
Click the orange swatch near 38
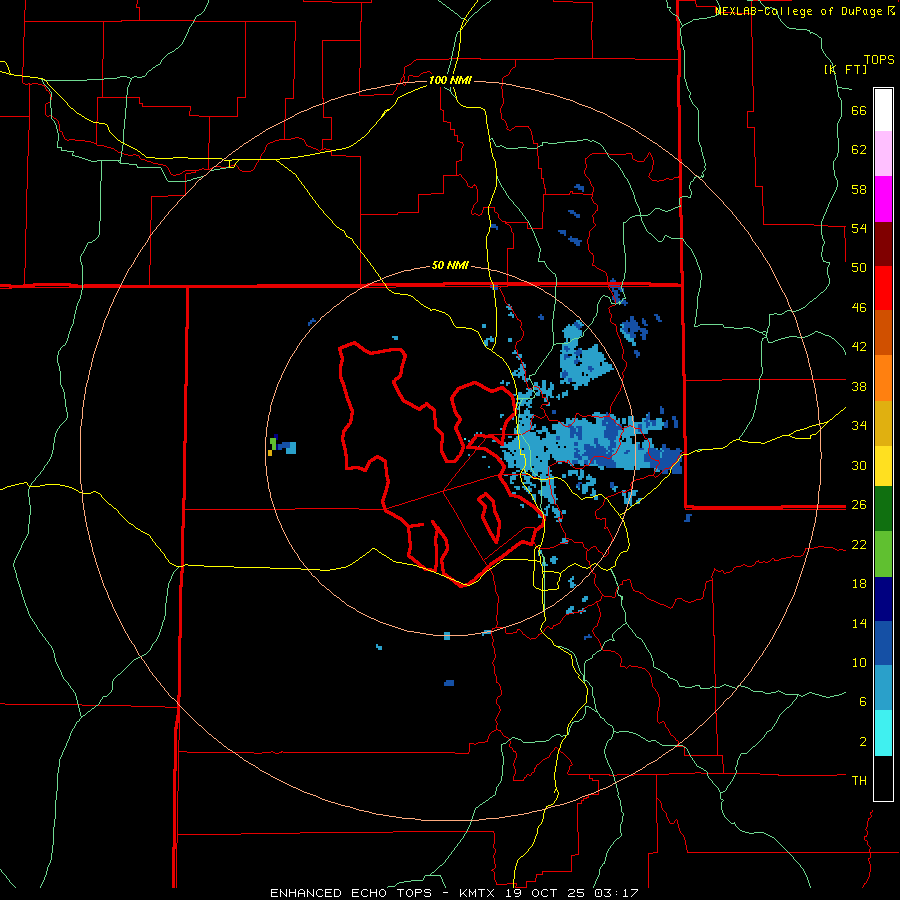(883, 378)
